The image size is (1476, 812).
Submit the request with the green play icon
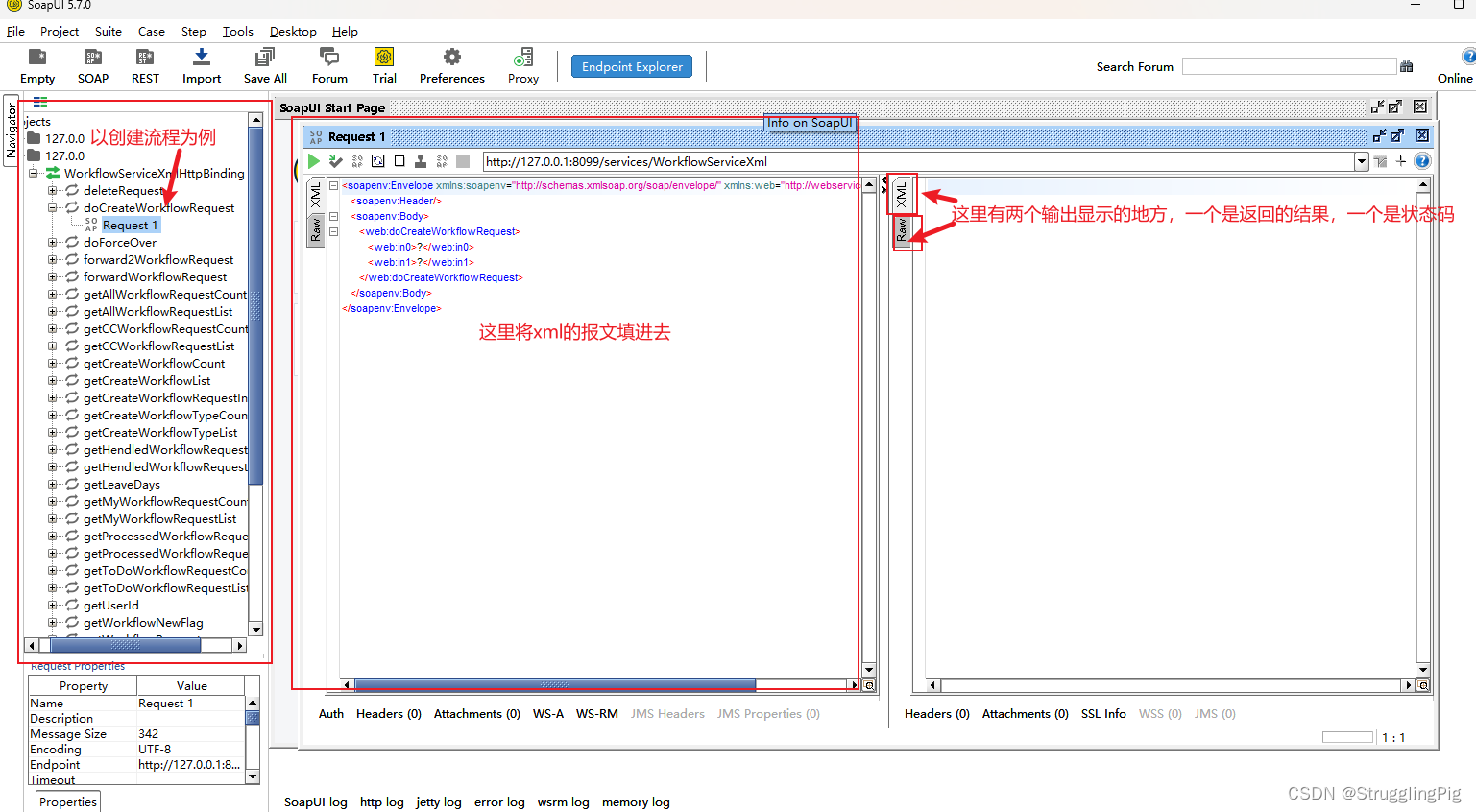click(x=314, y=161)
